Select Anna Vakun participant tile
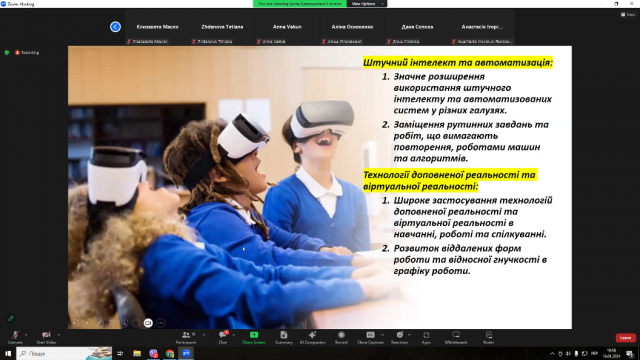640x360 pixels. 287,27
